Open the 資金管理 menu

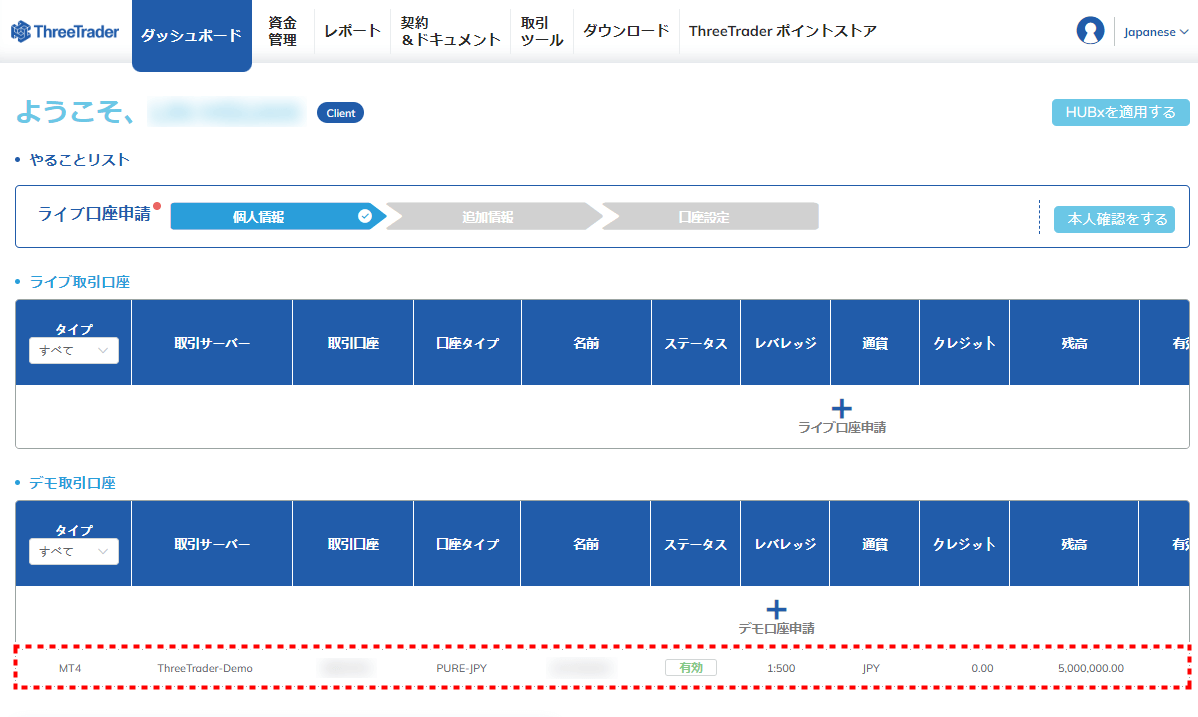tap(283, 31)
